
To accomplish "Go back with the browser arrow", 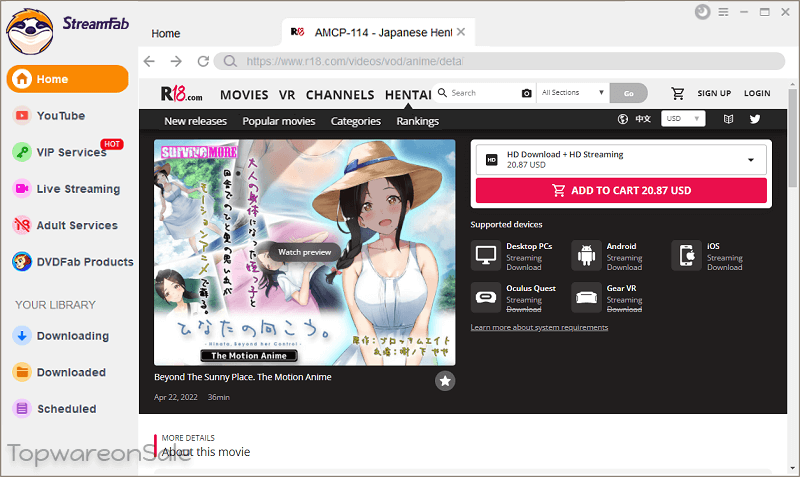I will (x=149, y=61).
